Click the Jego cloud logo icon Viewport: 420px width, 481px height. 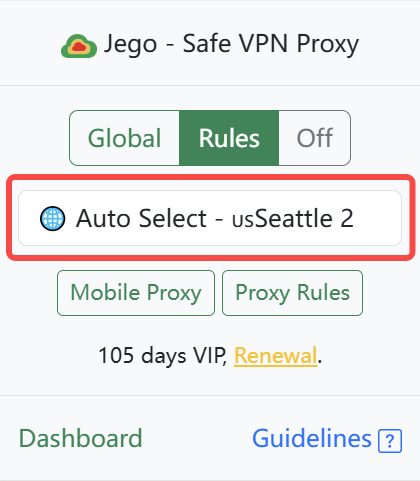coord(79,46)
